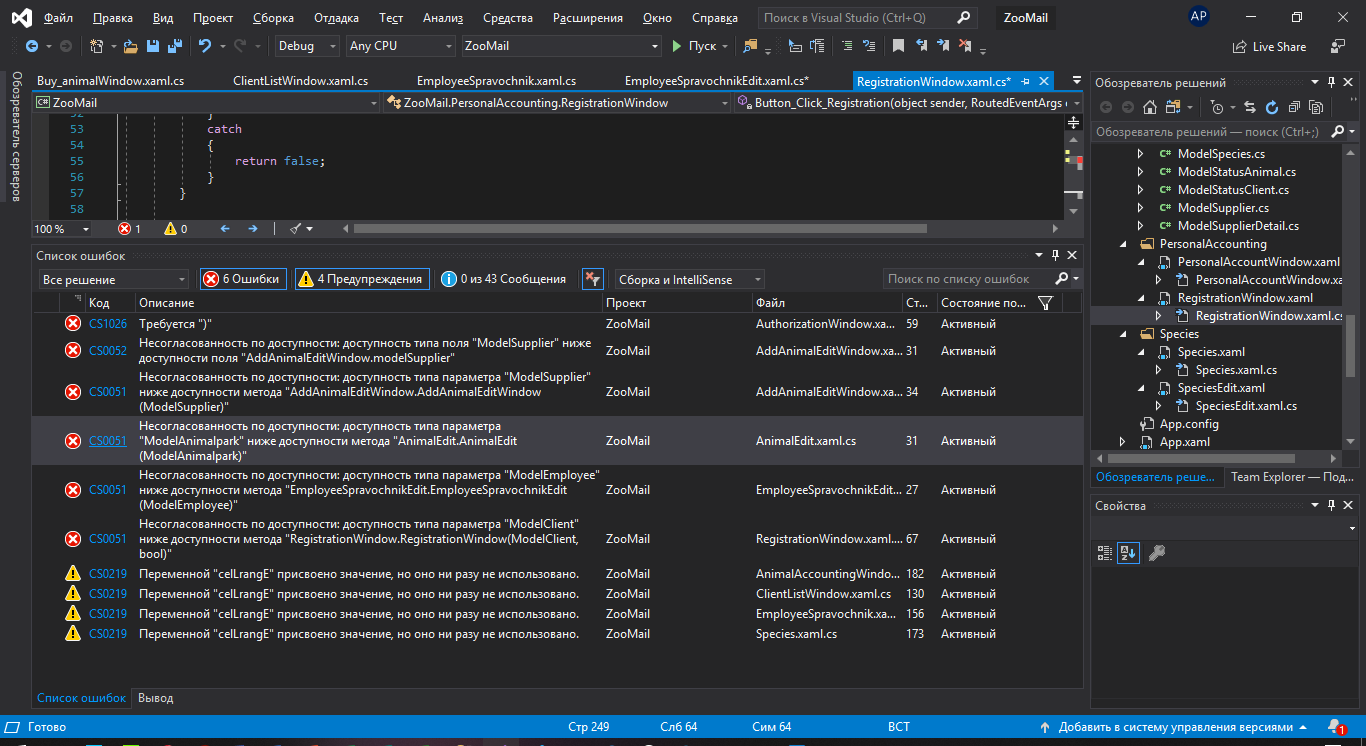This screenshot has width=1366, height=746.
Task: Click pending changes filter clock icon
Action: tap(1217, 107)
